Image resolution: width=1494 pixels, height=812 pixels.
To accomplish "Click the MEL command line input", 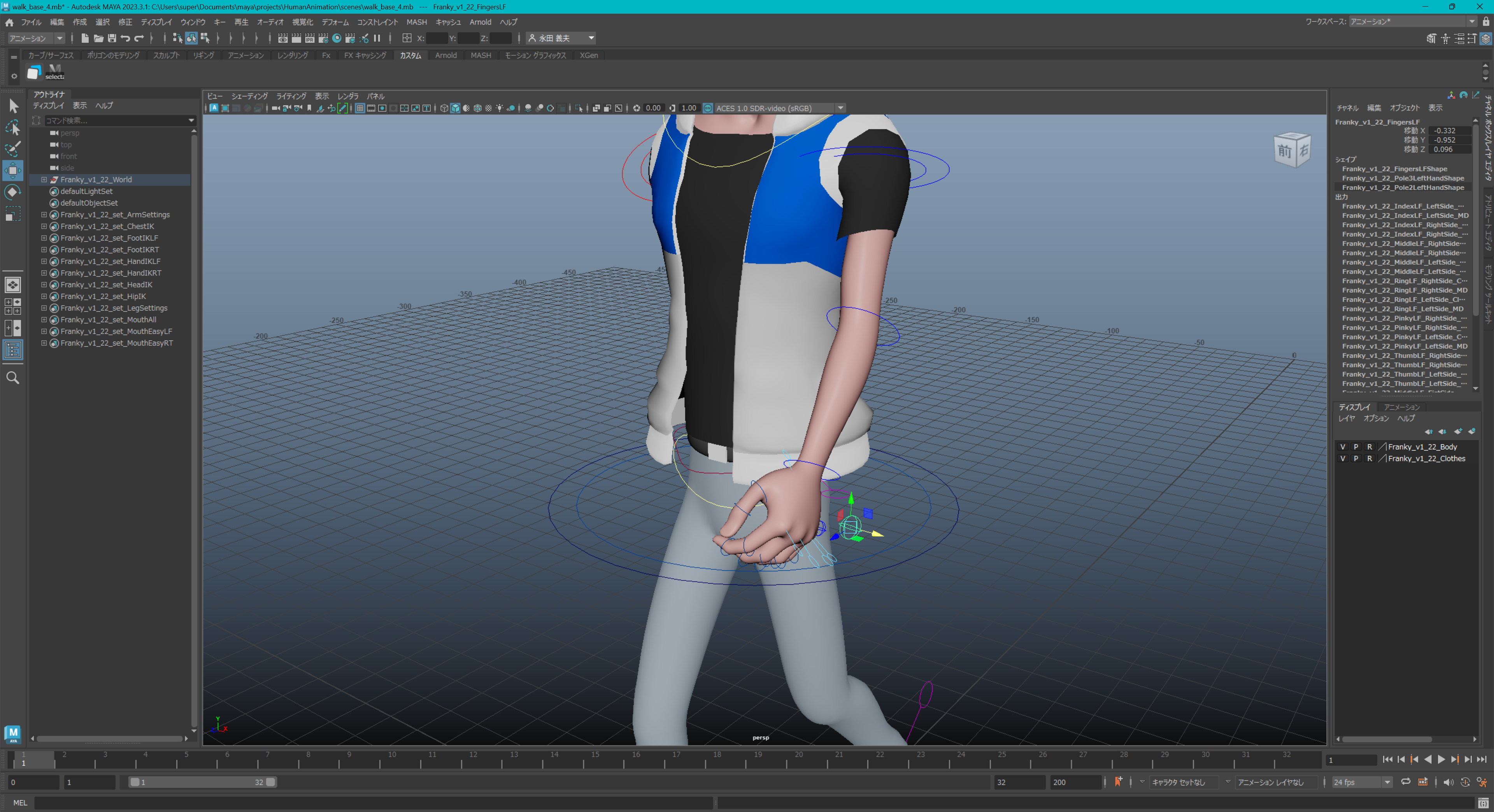I will click(x=373, y=803).
